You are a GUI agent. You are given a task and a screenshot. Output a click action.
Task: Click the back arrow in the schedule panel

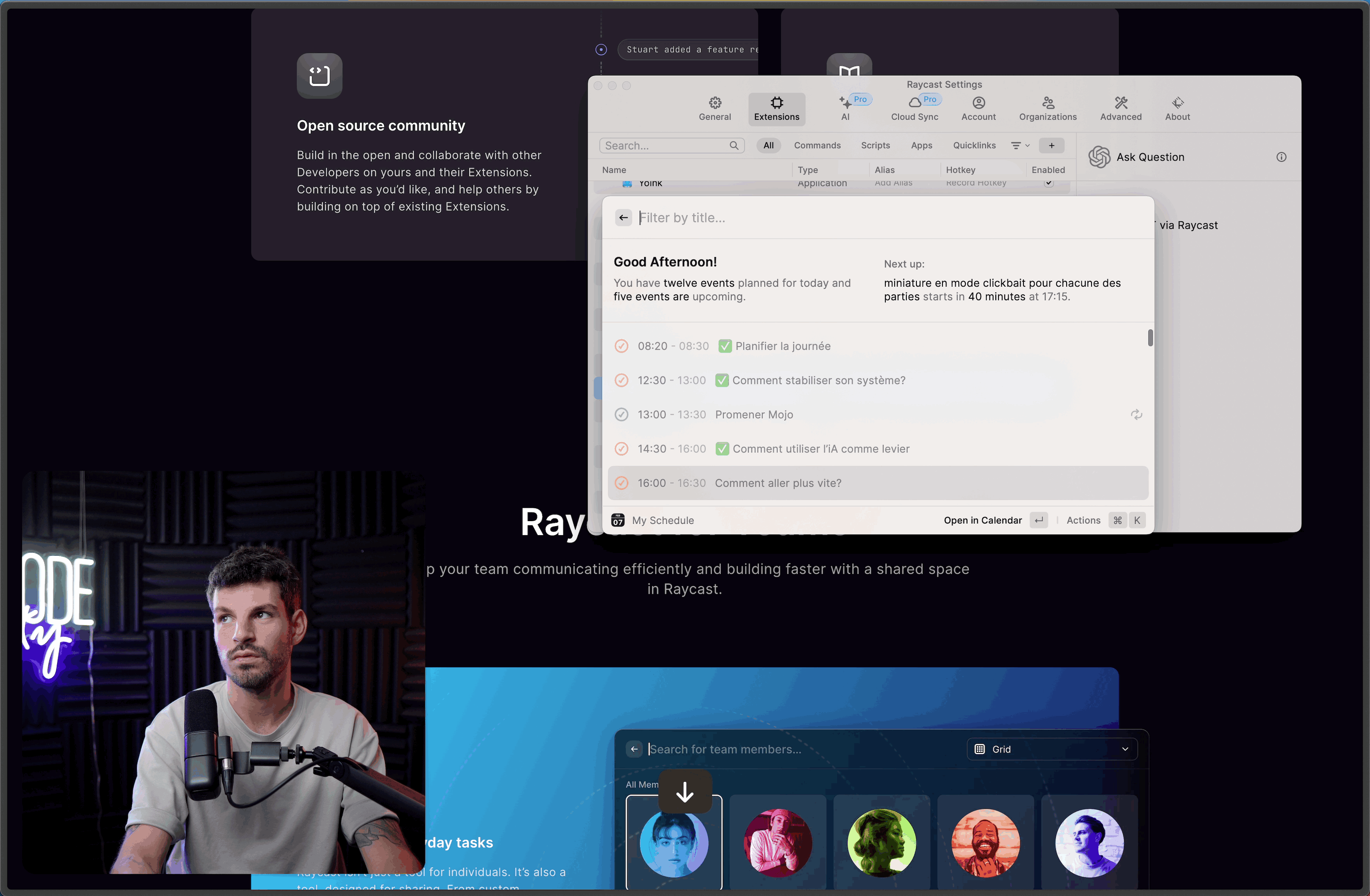[624, 217]
